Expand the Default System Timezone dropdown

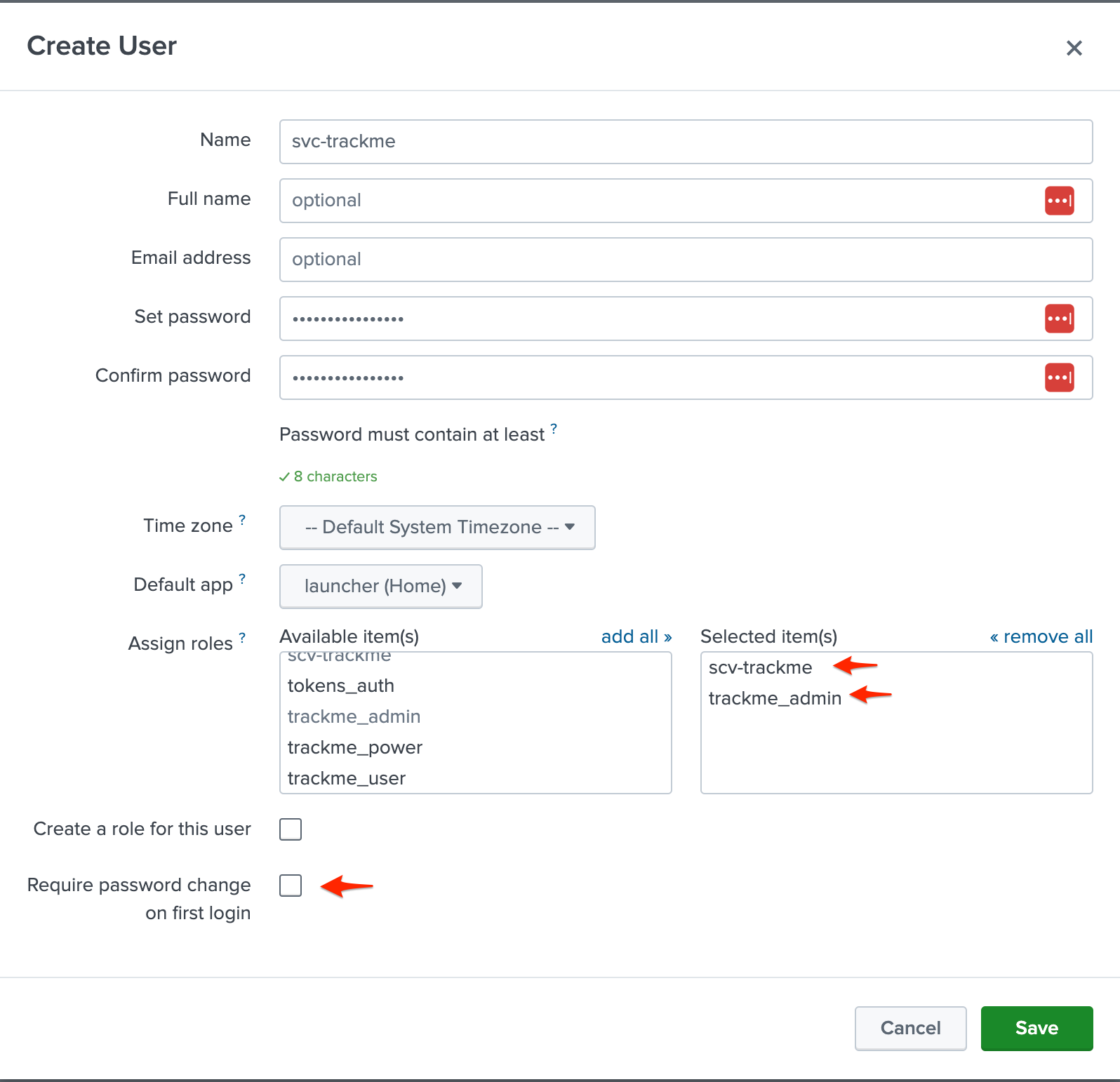tap(437, 528)
